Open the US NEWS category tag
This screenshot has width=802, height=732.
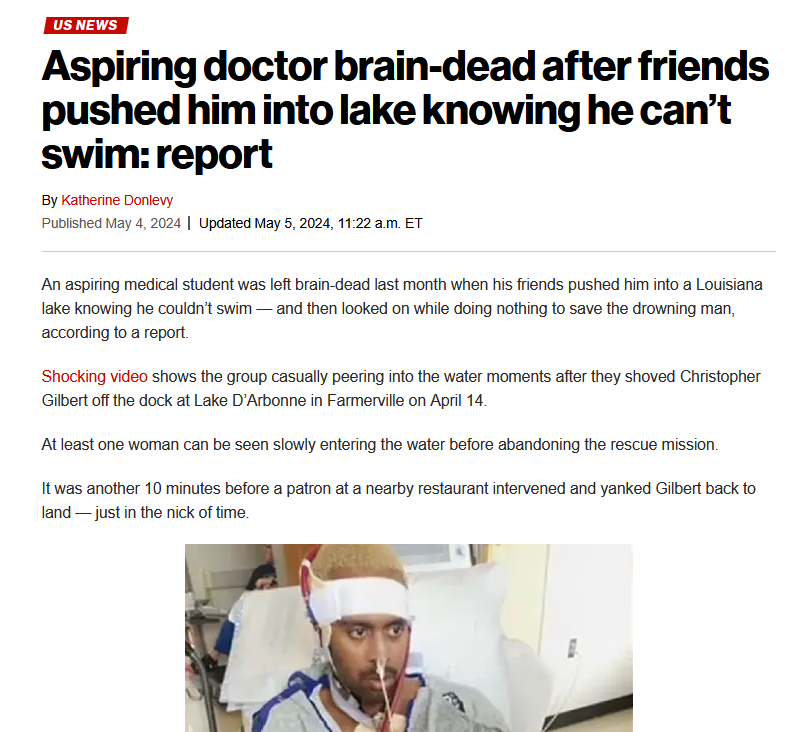(86, 25)
